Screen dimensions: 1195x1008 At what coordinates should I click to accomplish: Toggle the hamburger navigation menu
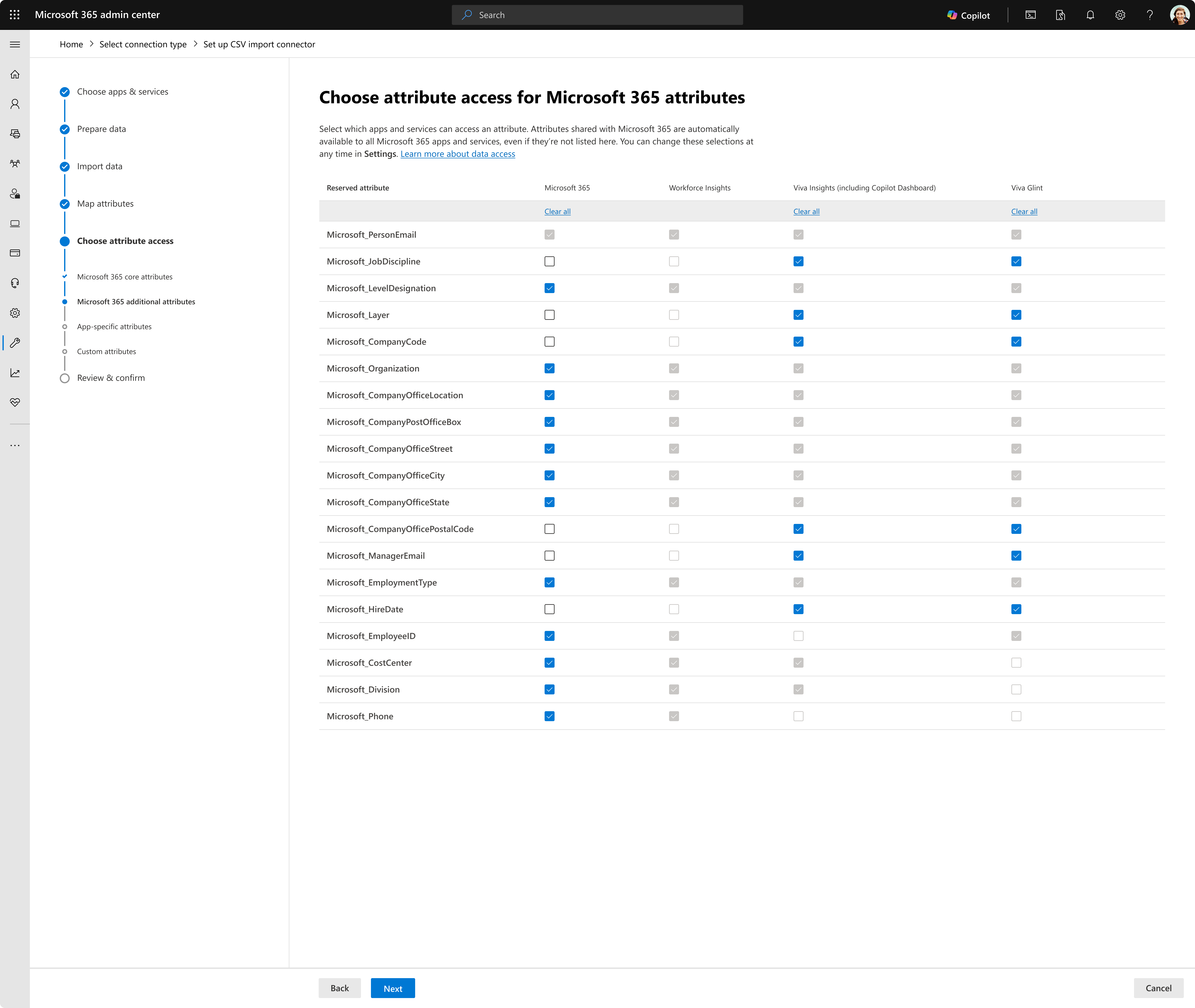(15, 45)
